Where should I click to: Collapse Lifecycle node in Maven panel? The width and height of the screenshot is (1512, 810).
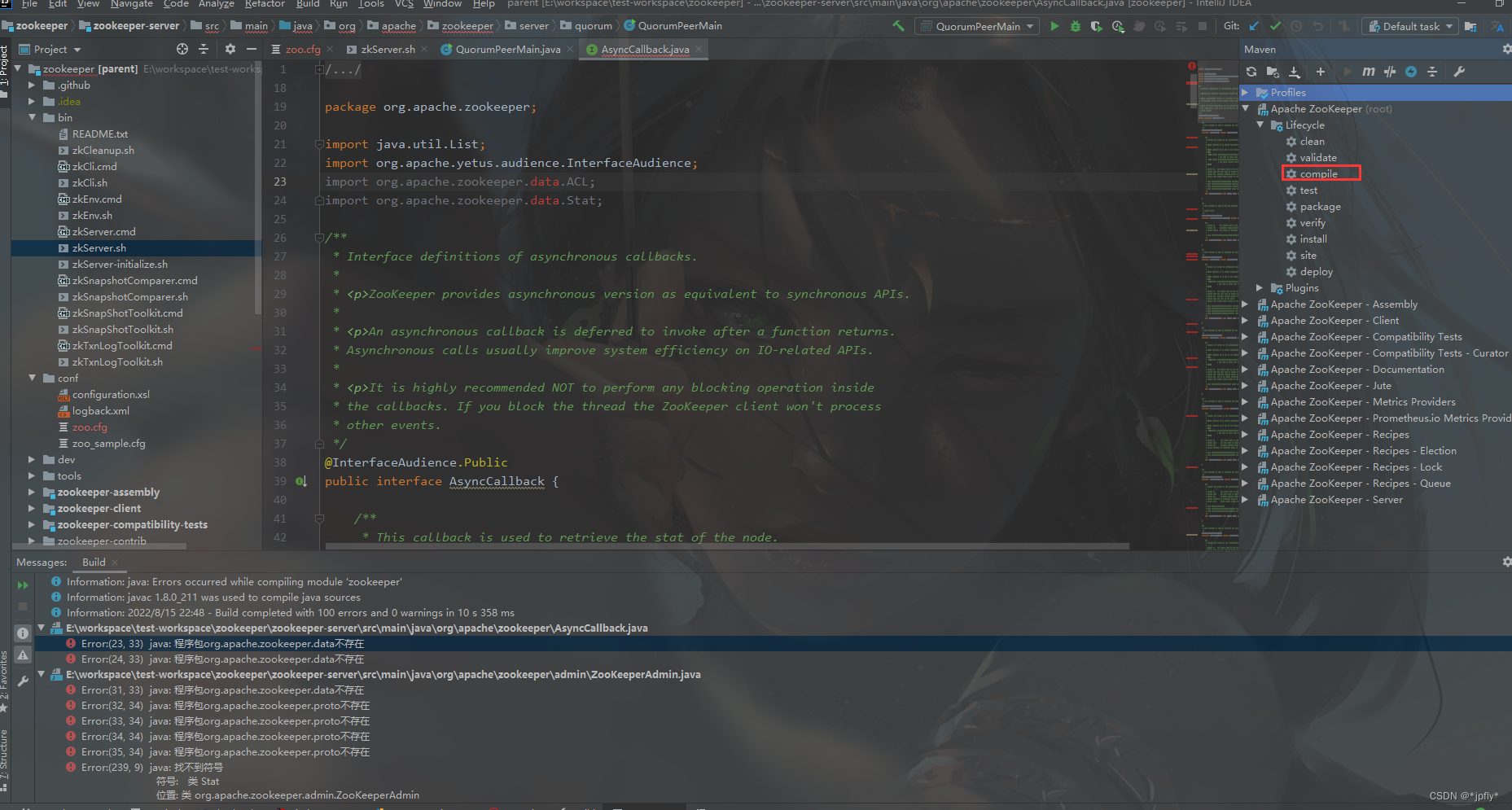1260,125
